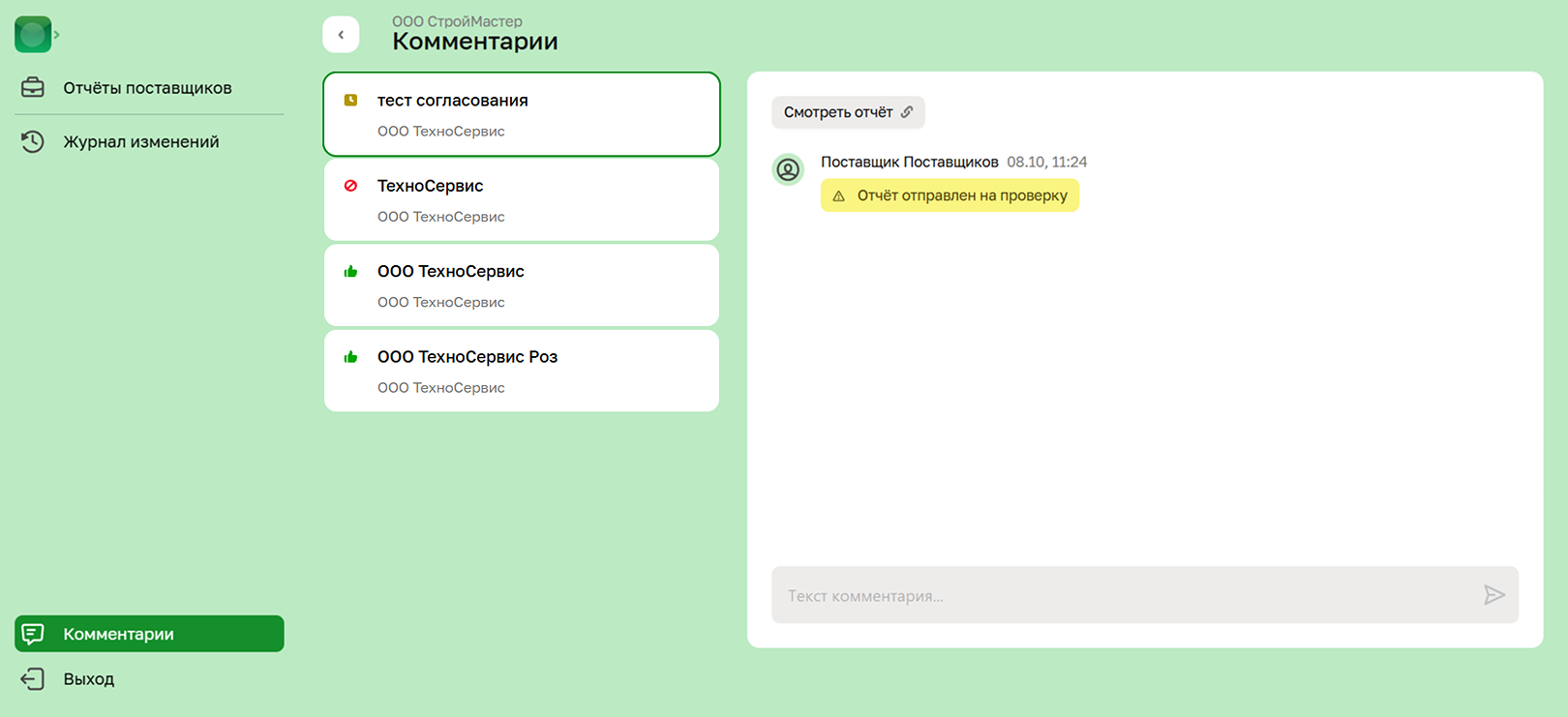Click the link icon beside Смотреть отчёт
Screen dimensions: 1568x717
[x=907, y=112]
